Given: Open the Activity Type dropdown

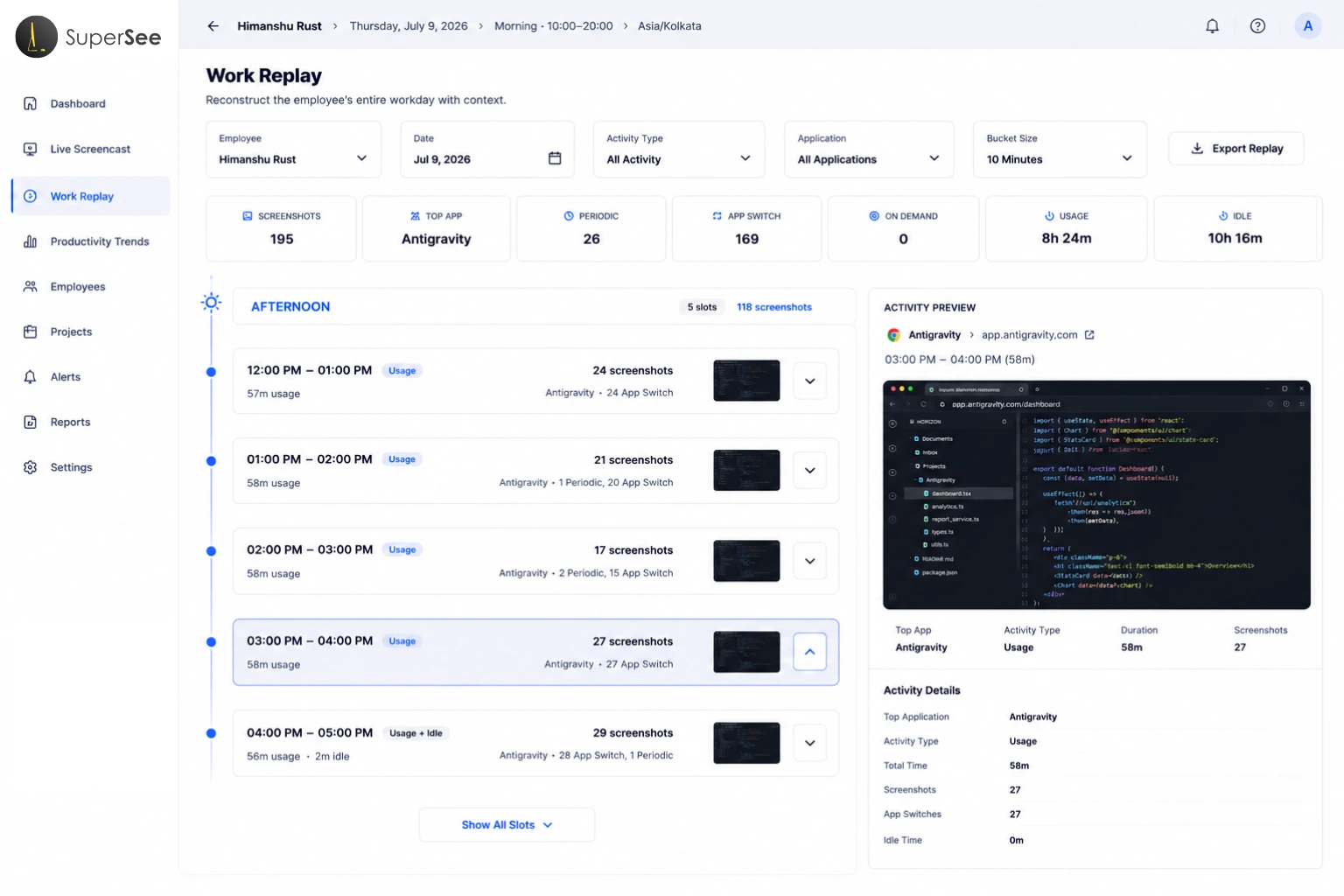Looking at the screenshot, I should click(679, 150).
